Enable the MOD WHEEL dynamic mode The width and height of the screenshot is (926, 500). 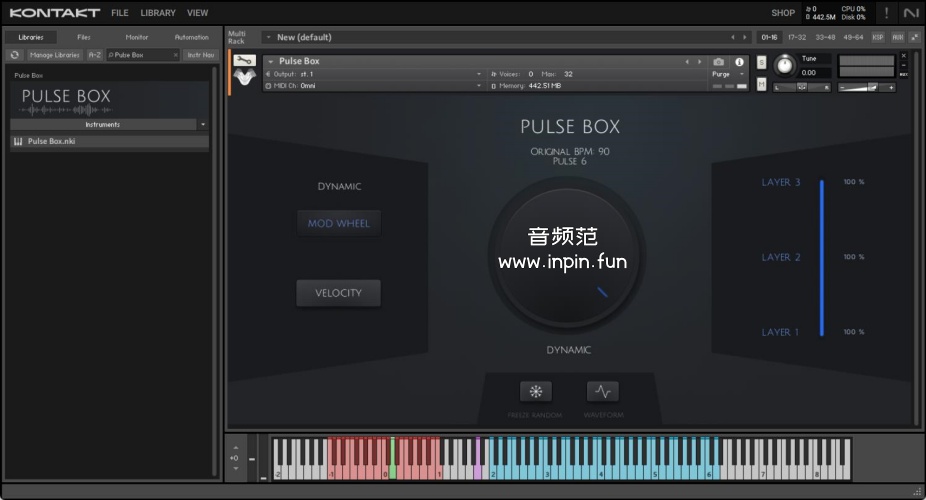[338, 223]
